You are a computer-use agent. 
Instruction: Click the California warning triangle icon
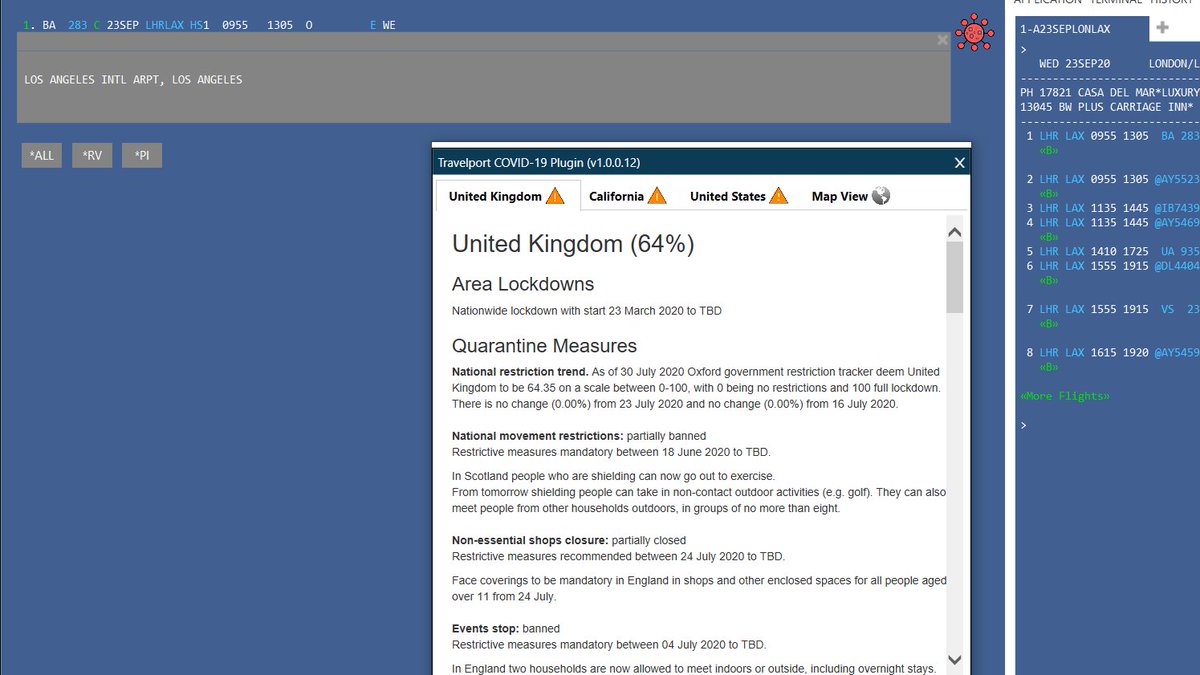(657, 196)
